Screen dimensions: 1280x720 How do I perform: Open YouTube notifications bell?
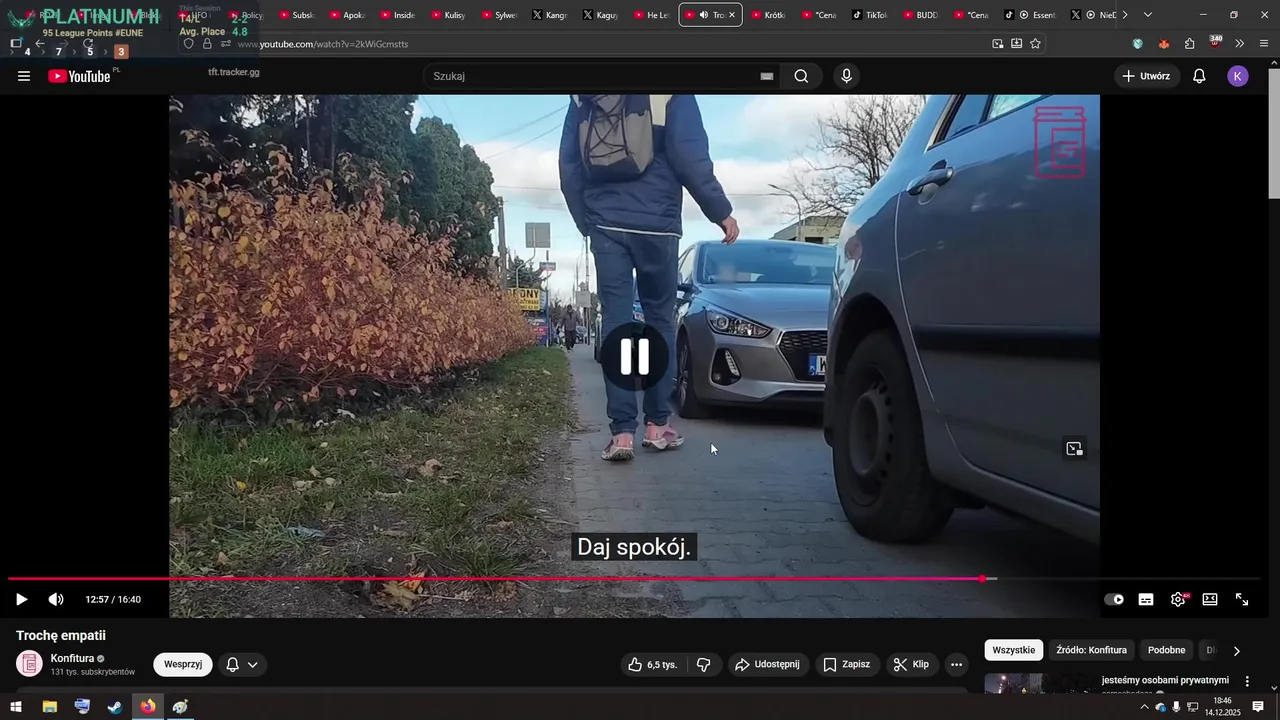[x=1199, y=76]
